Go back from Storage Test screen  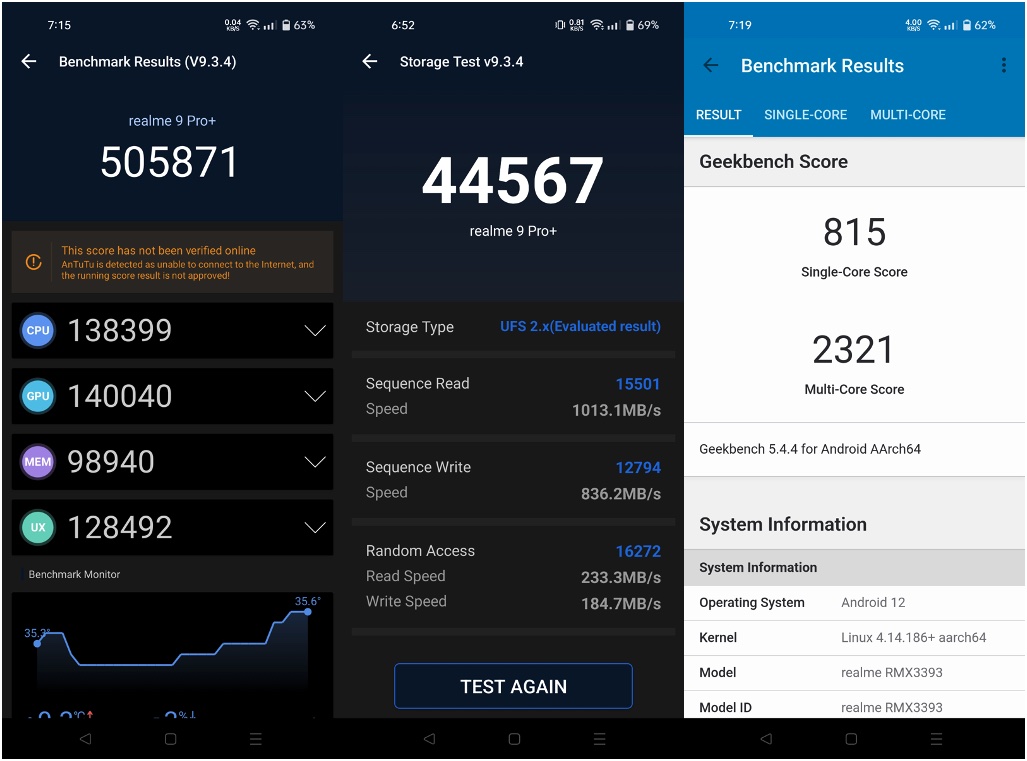point(370,62)
